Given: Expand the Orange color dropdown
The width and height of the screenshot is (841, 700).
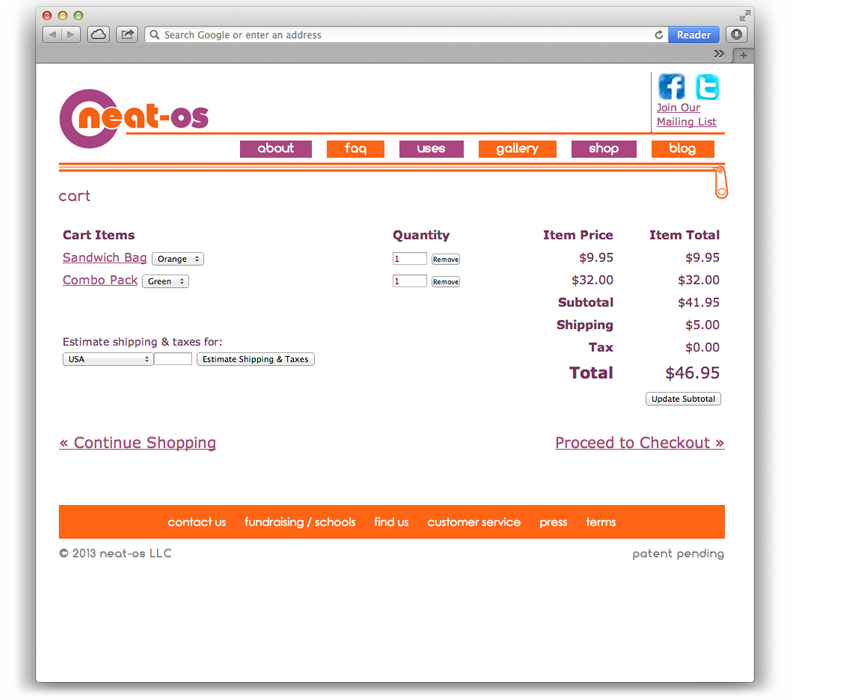Looking at the screenshot, I should 178,259.
